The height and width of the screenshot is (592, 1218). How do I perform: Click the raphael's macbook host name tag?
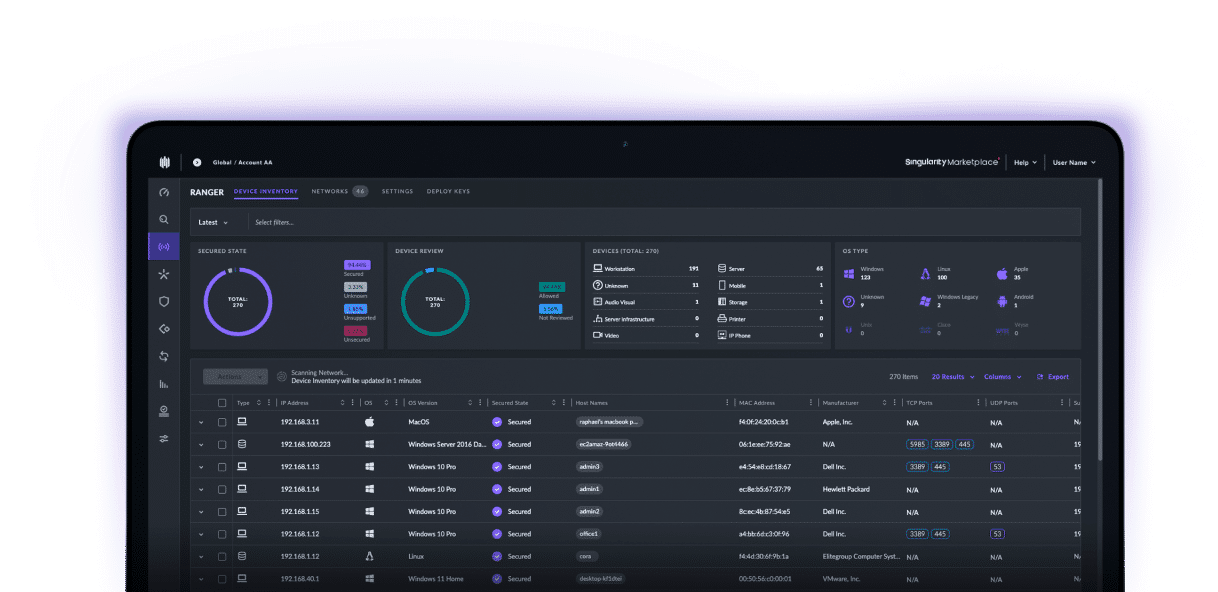609,422
